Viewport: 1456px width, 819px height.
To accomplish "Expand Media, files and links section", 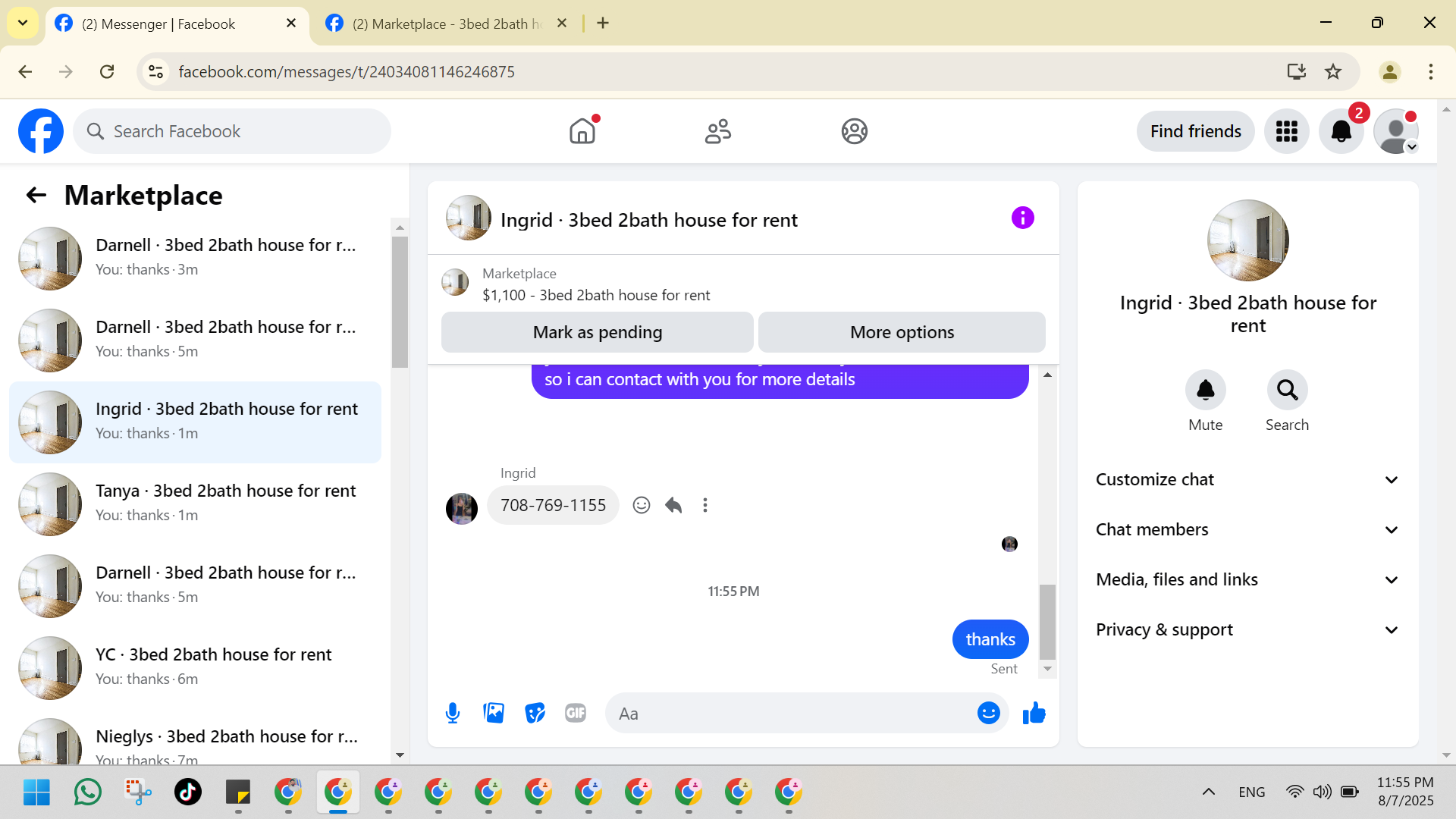I will [1247, 579].
